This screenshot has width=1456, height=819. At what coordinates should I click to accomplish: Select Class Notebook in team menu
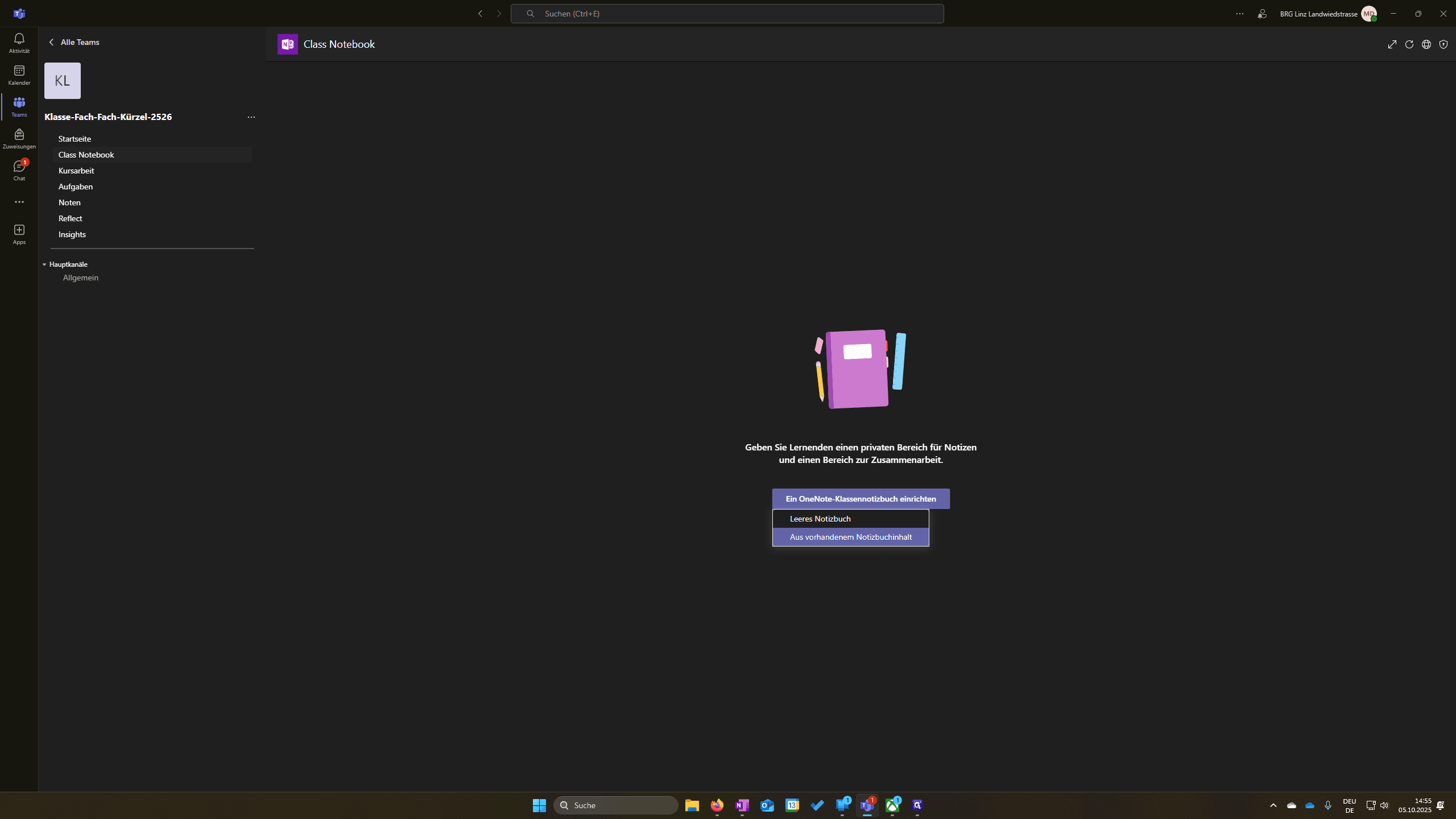pos(152,155)
